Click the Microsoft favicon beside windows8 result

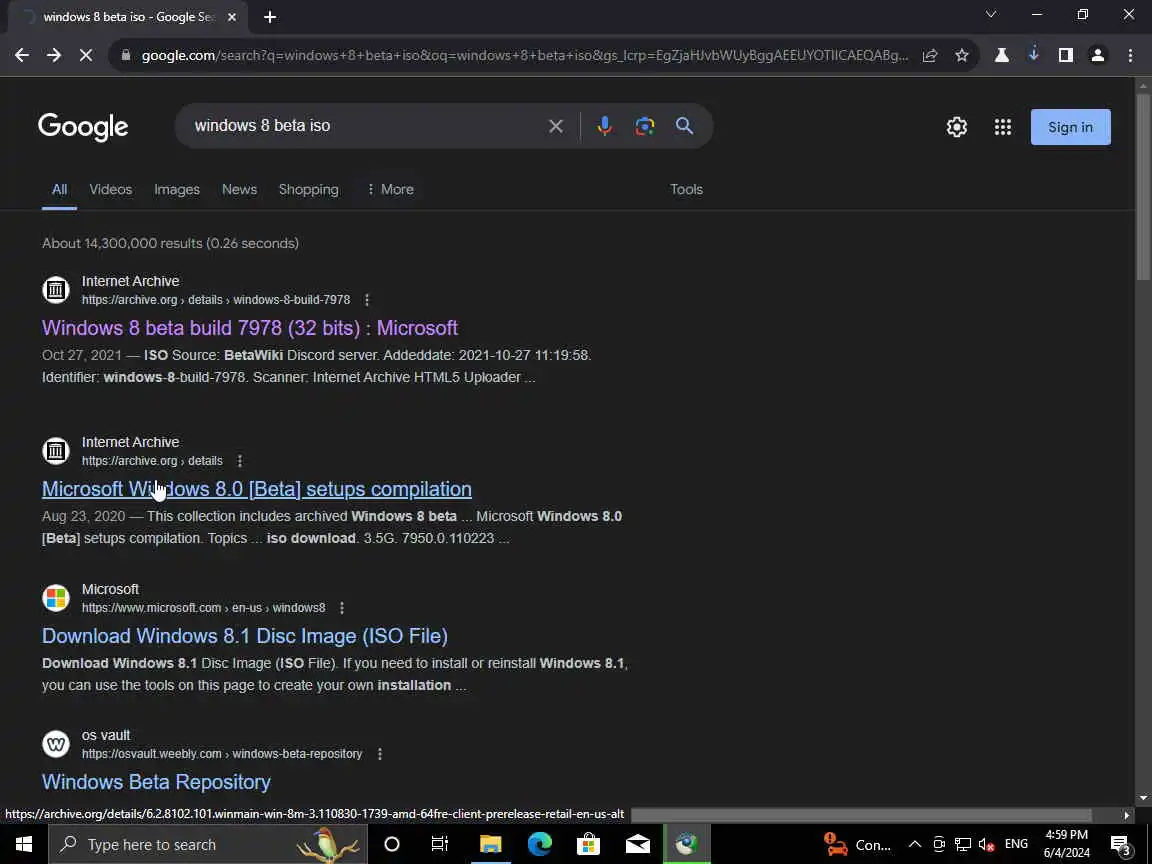click(56, 597)
